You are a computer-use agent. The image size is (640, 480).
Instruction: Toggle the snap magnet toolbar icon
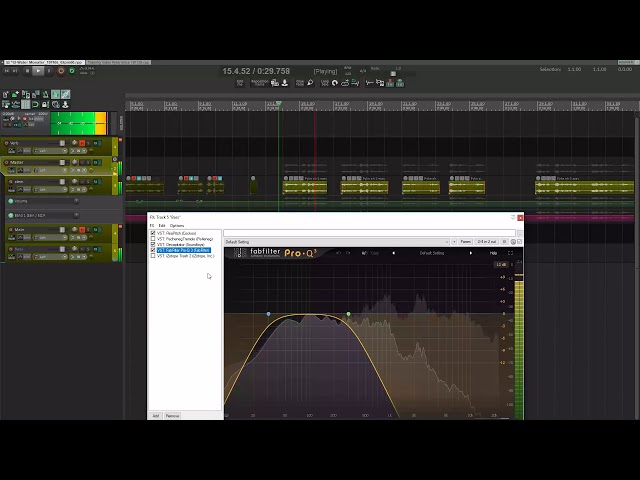point(35,105)
